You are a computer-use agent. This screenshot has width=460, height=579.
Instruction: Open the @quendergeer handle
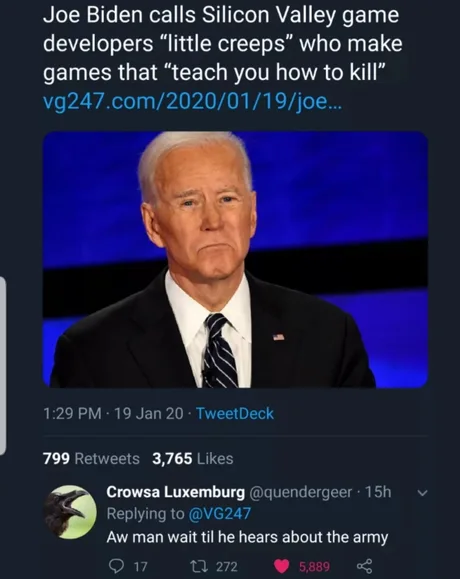point(301,492)
